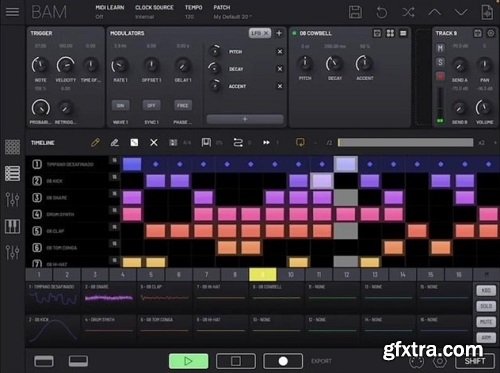Open the Wave 1 SIN selector

120,105
